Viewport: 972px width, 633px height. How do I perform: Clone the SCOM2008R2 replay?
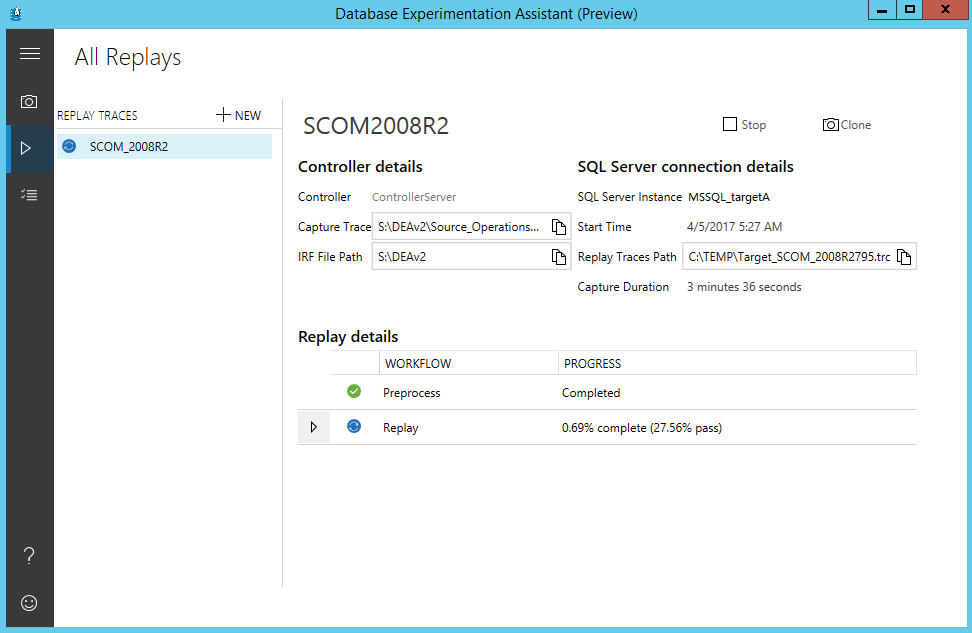click(846, 125)
